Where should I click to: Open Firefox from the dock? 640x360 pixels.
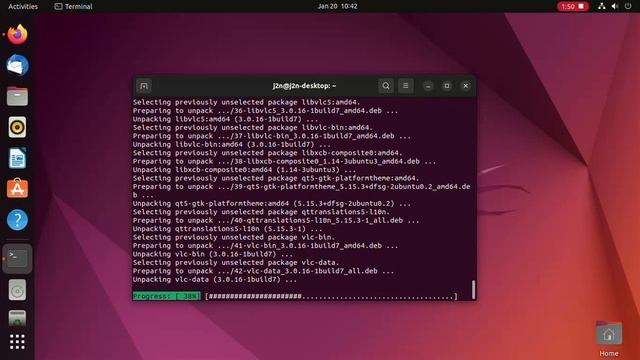tap(17, 34)
